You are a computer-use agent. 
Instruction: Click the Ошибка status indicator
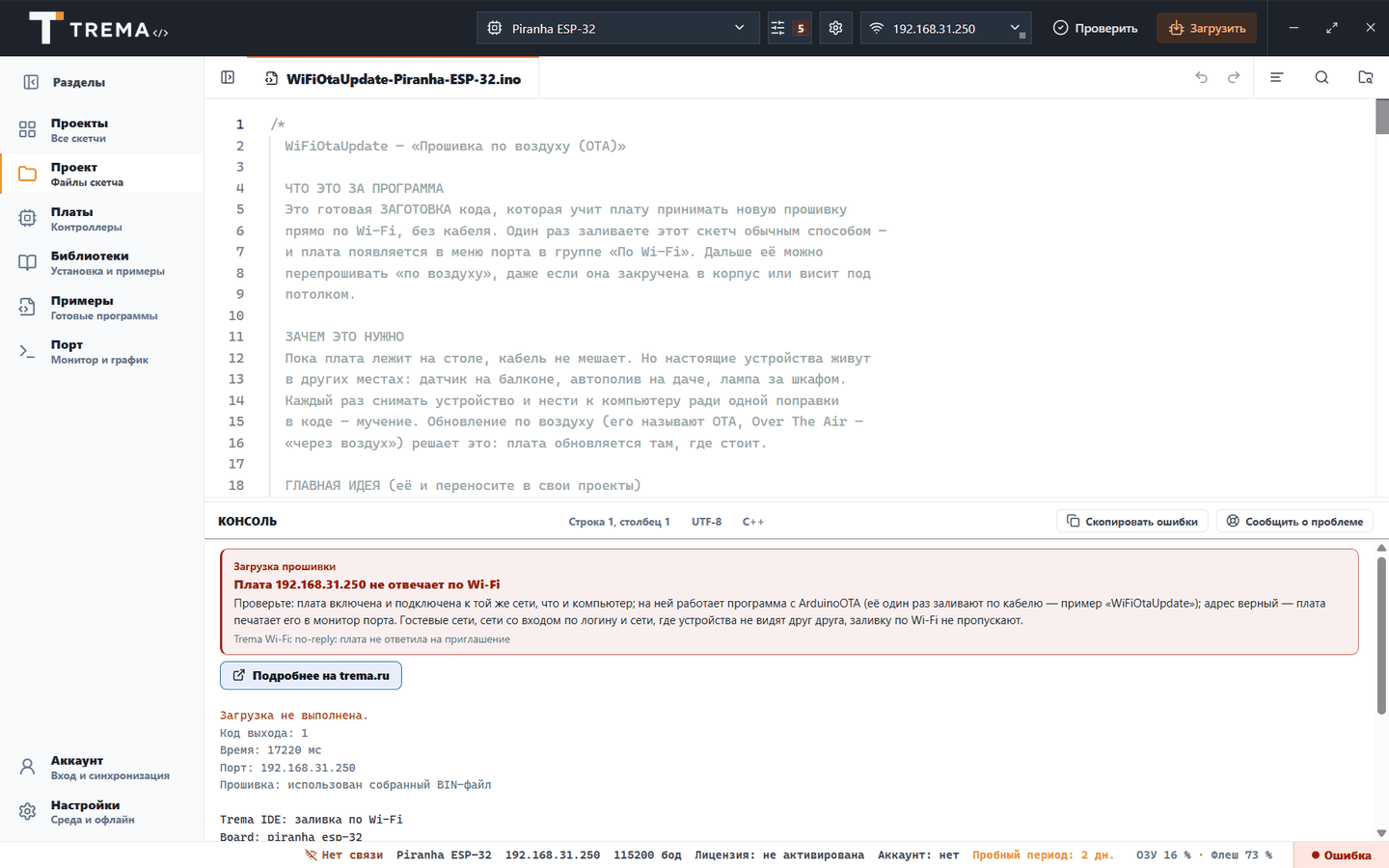(1341, 855)
